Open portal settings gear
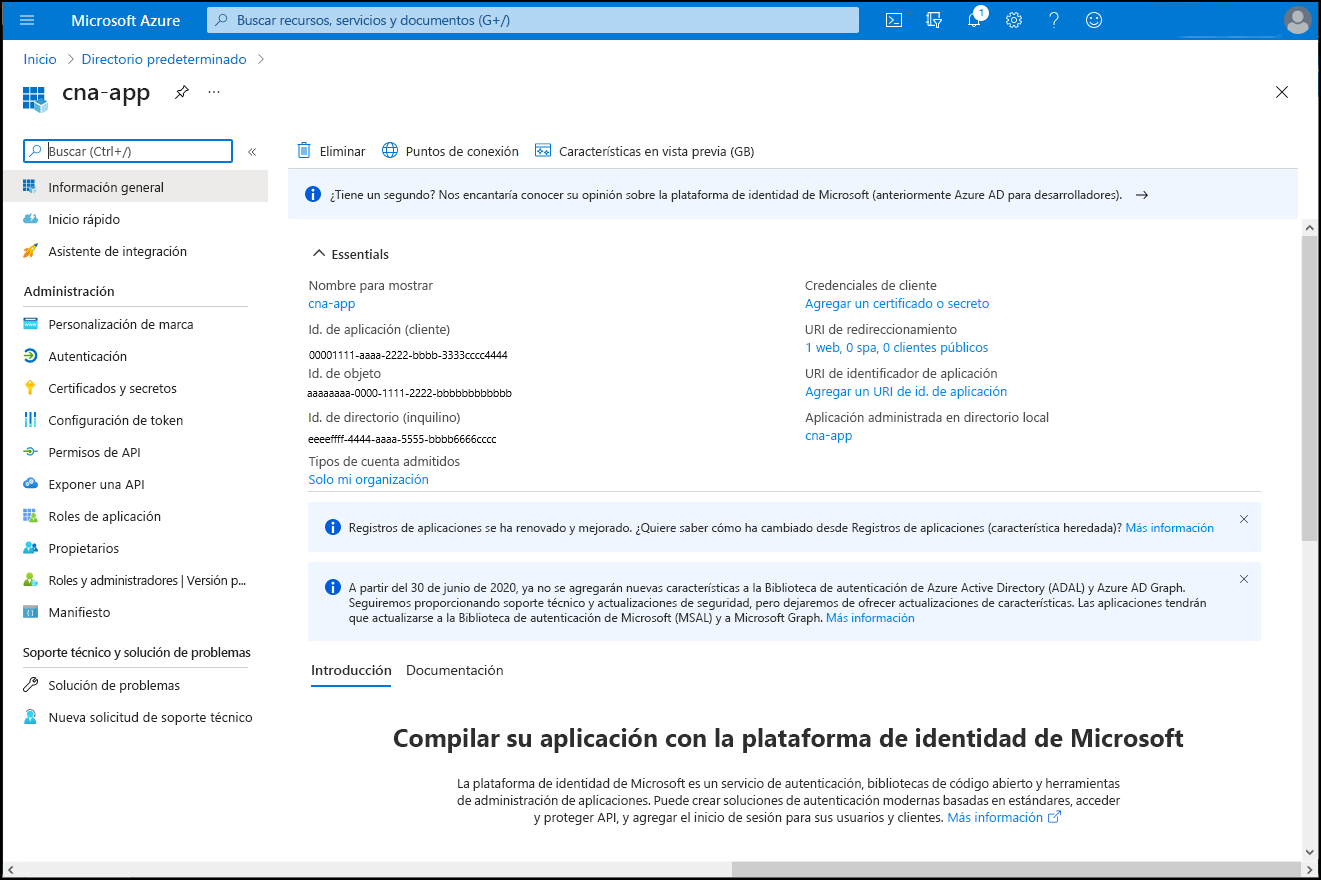Viewport: 1321px width, 880px height. (1014, 20)
